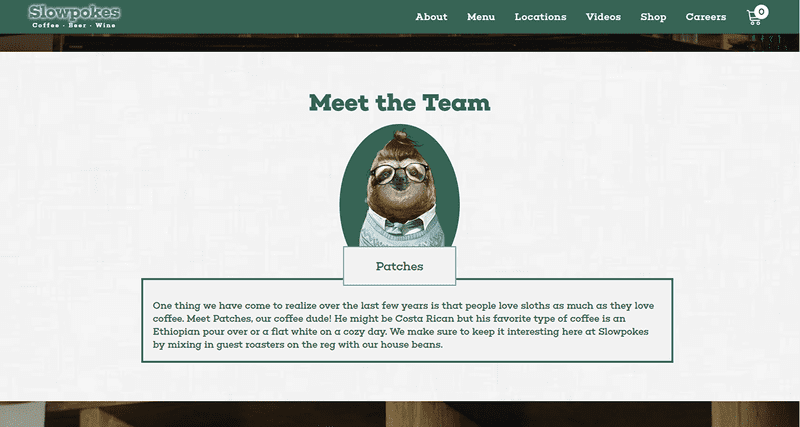800x427 pixels.
Task: Click the Patches name tag
Action: (x=399, y=266)
